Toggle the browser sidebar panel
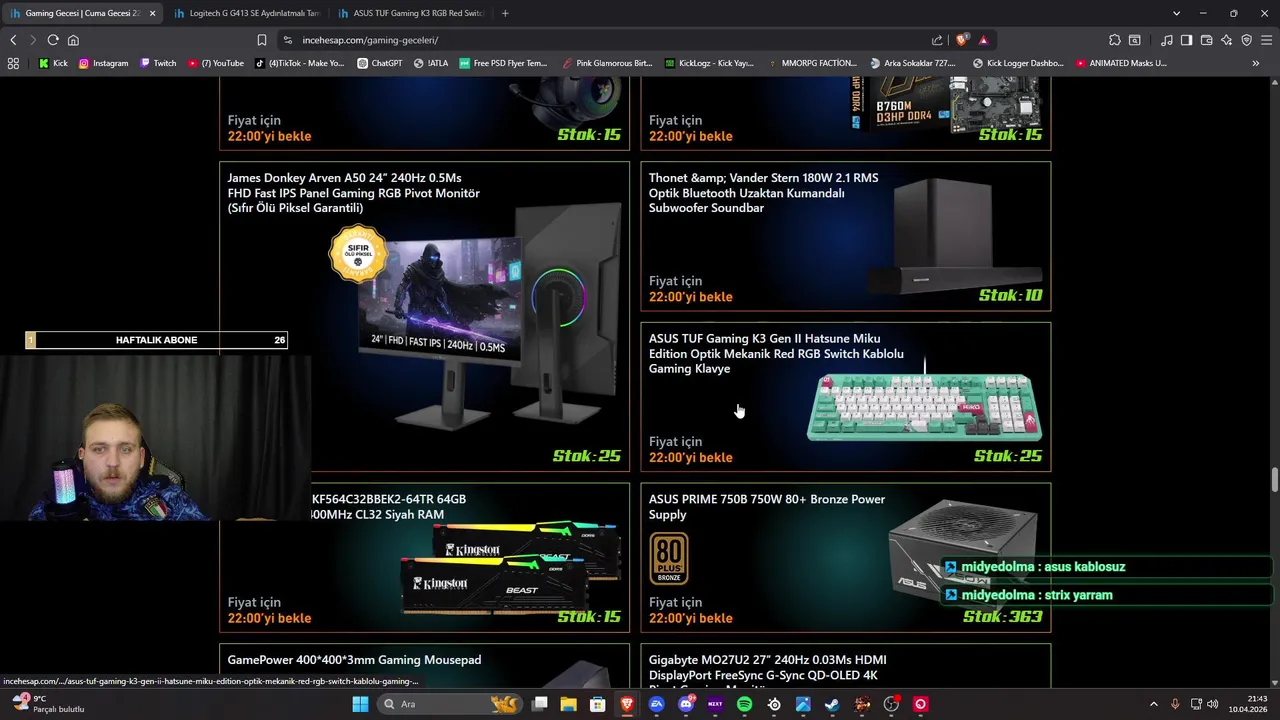 (x=1186, y=40)
